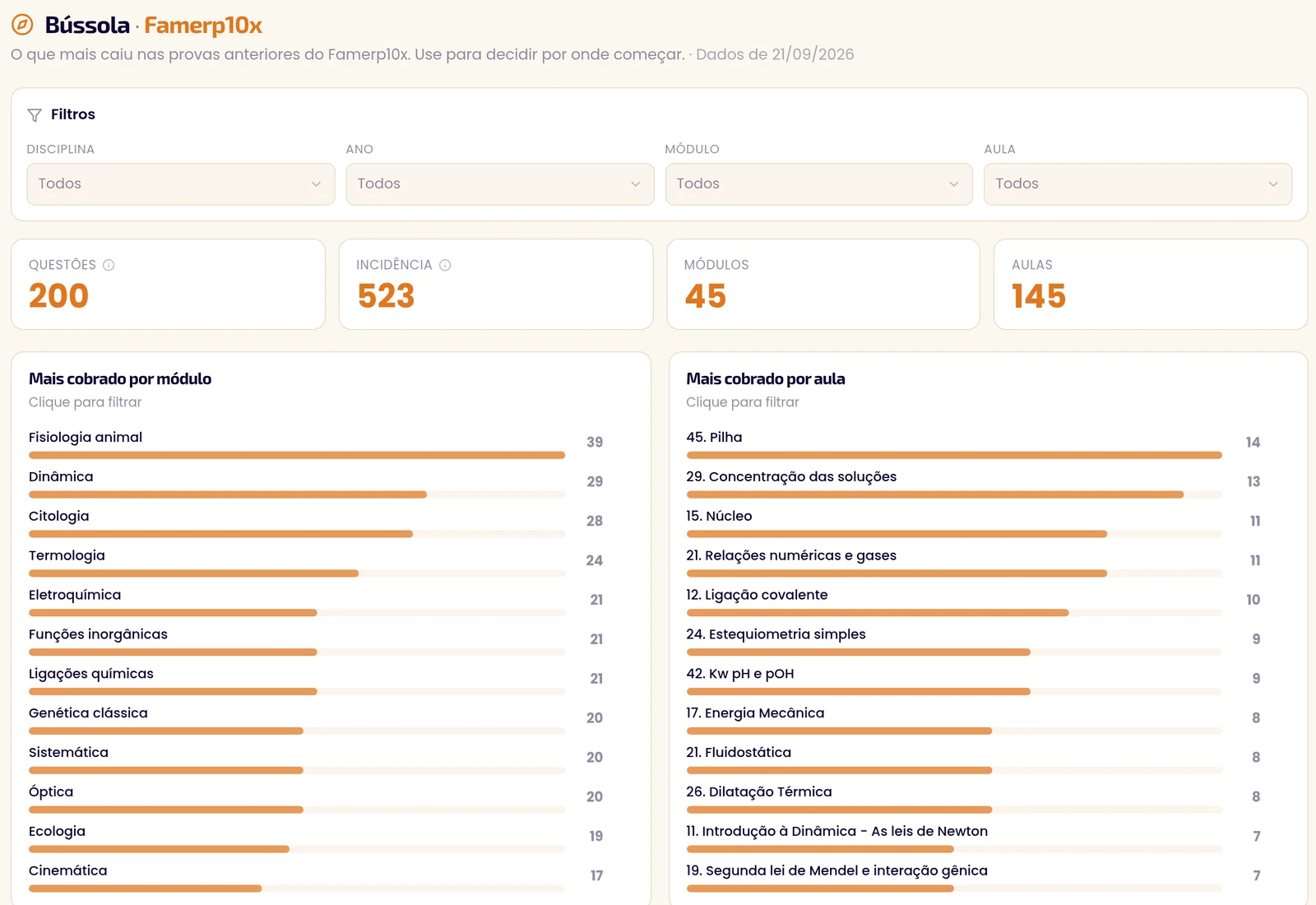1316x905 pixels.
Task: Click count 13 beside Concentração das soluções
Action: tap(1253, 481)
